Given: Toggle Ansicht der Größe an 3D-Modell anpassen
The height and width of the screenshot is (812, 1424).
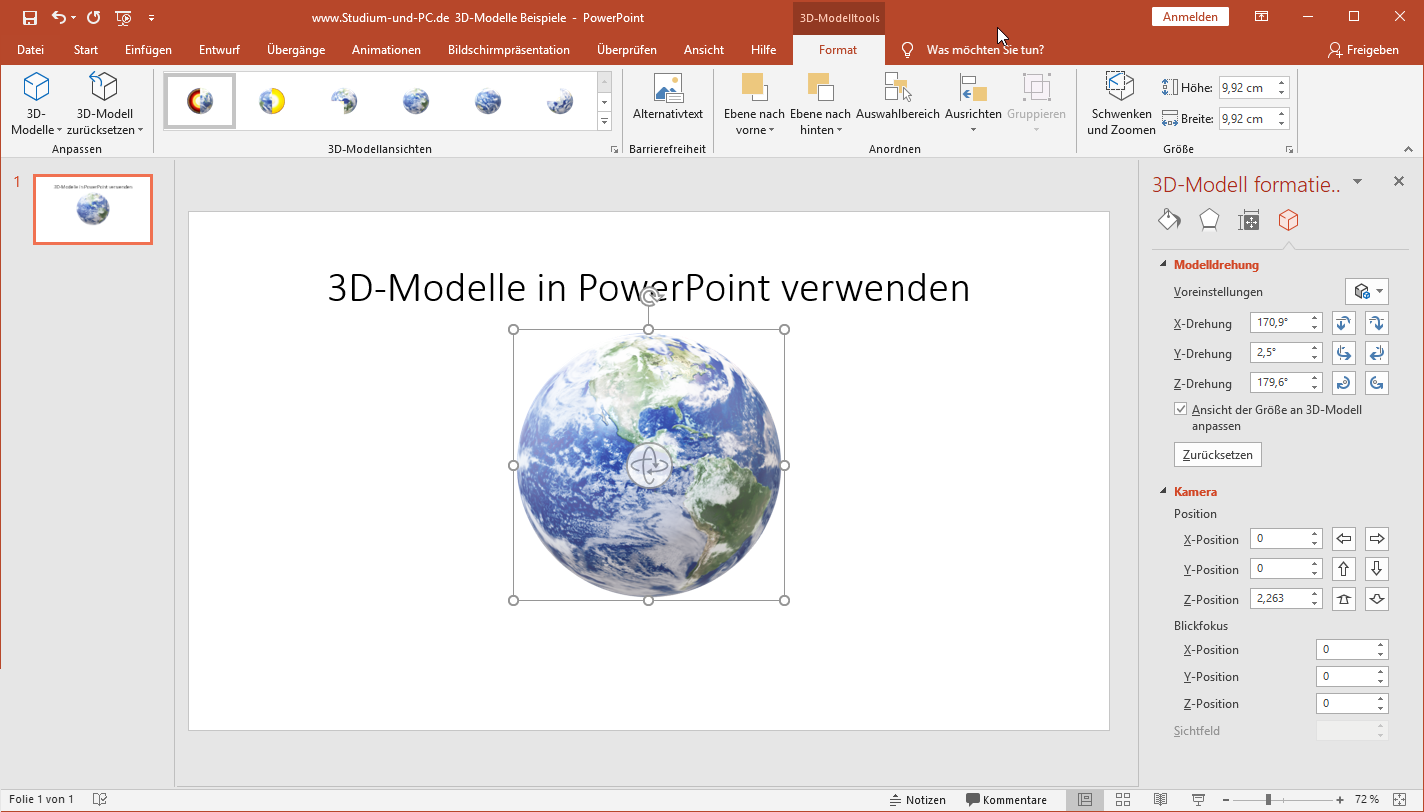Looking at the screenshot, I should (1181, 410).
